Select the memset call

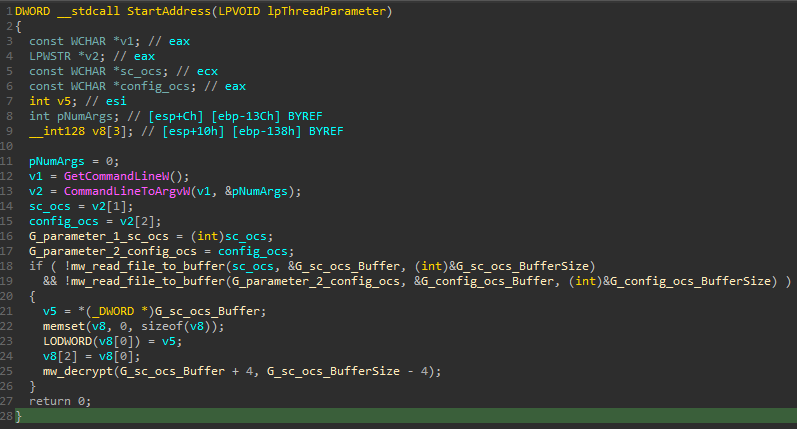[x=64, y=326]
